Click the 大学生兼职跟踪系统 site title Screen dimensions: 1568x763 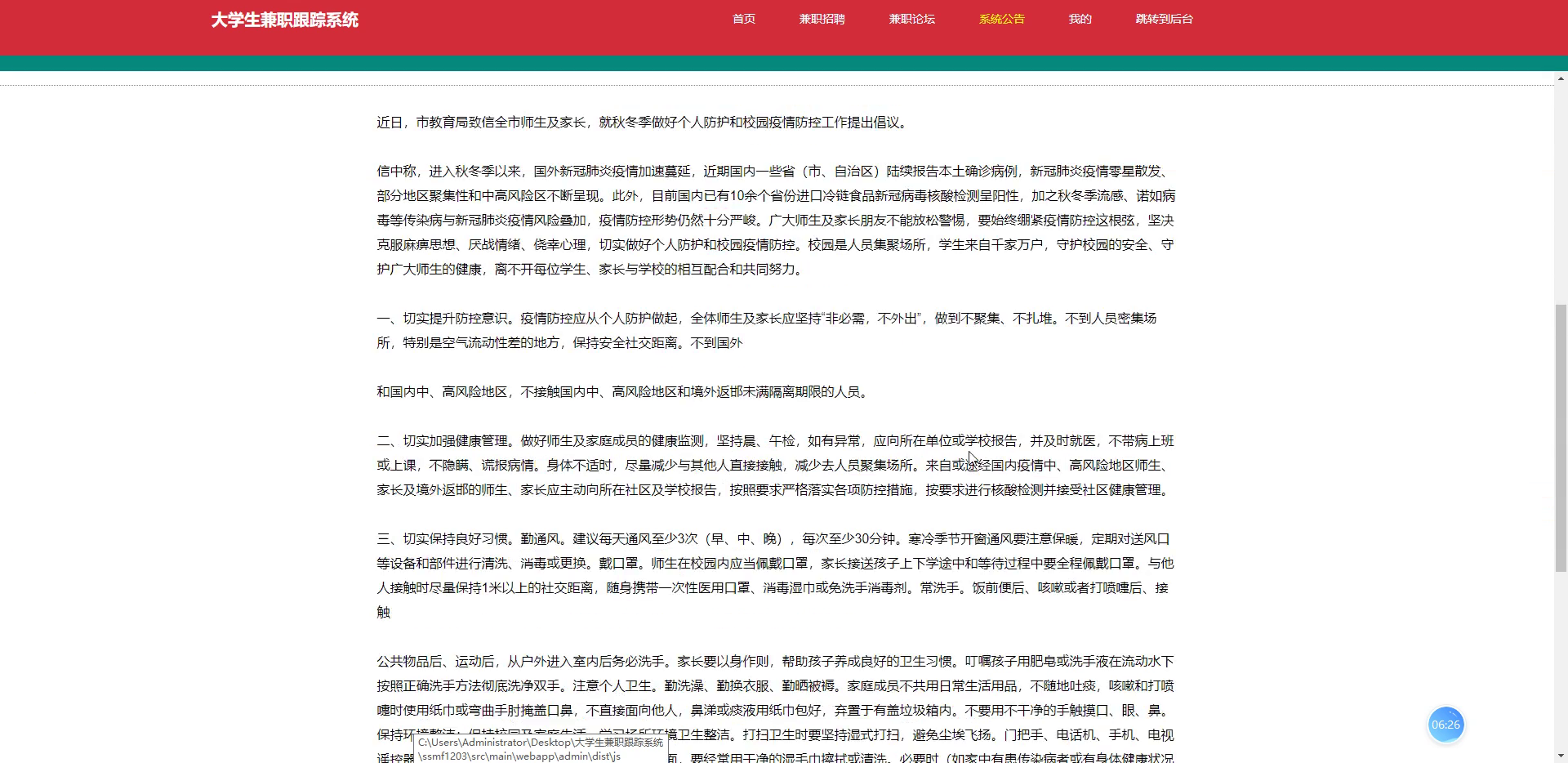point(284,20)
